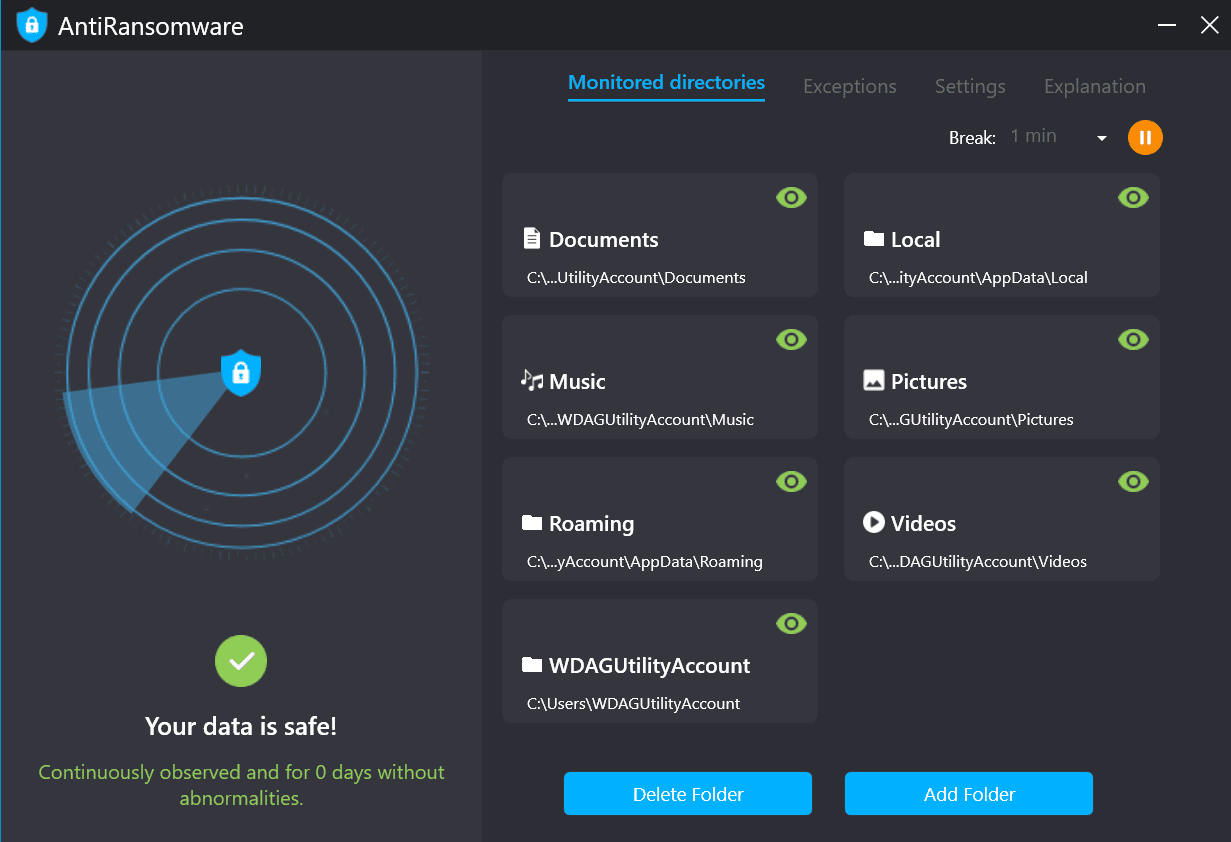Viewport: 1231px width, 842px height.
Task: Click the Videos play icon
Action: 874,522
